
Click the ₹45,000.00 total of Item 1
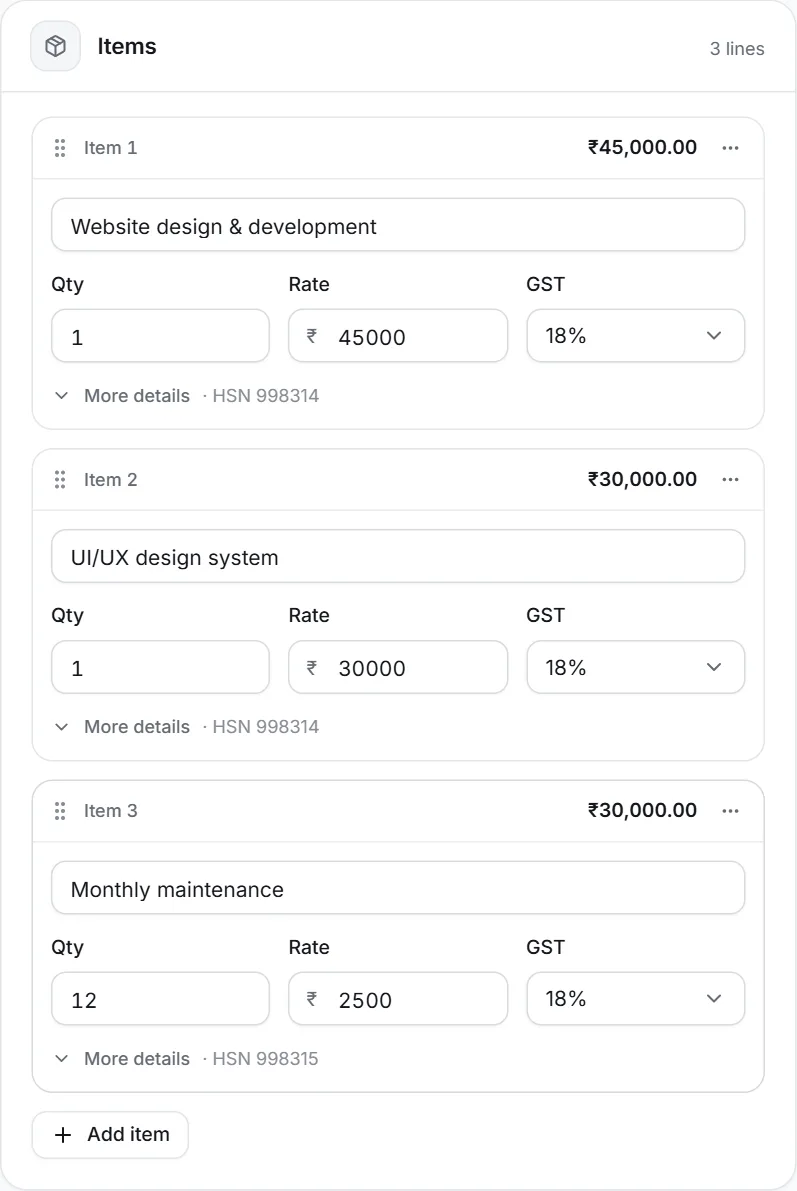pos(642,147)
